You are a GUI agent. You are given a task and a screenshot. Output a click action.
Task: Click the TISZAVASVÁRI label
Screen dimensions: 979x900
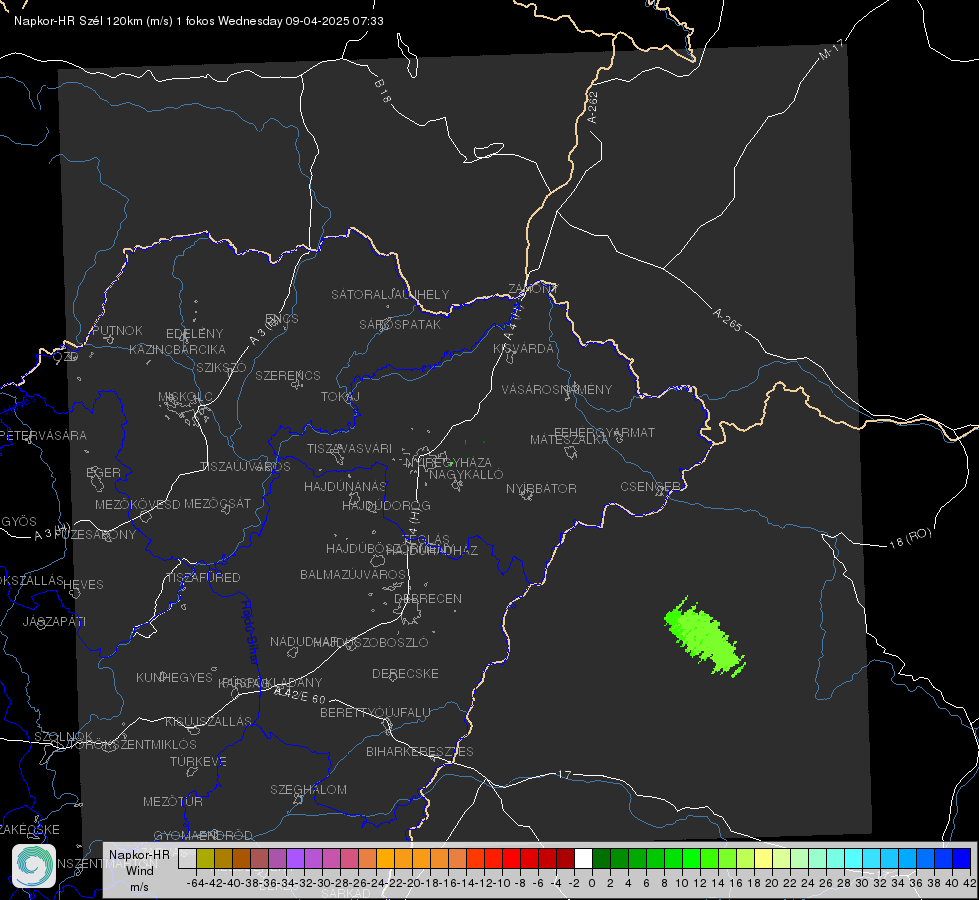click(x=350, y=448)
